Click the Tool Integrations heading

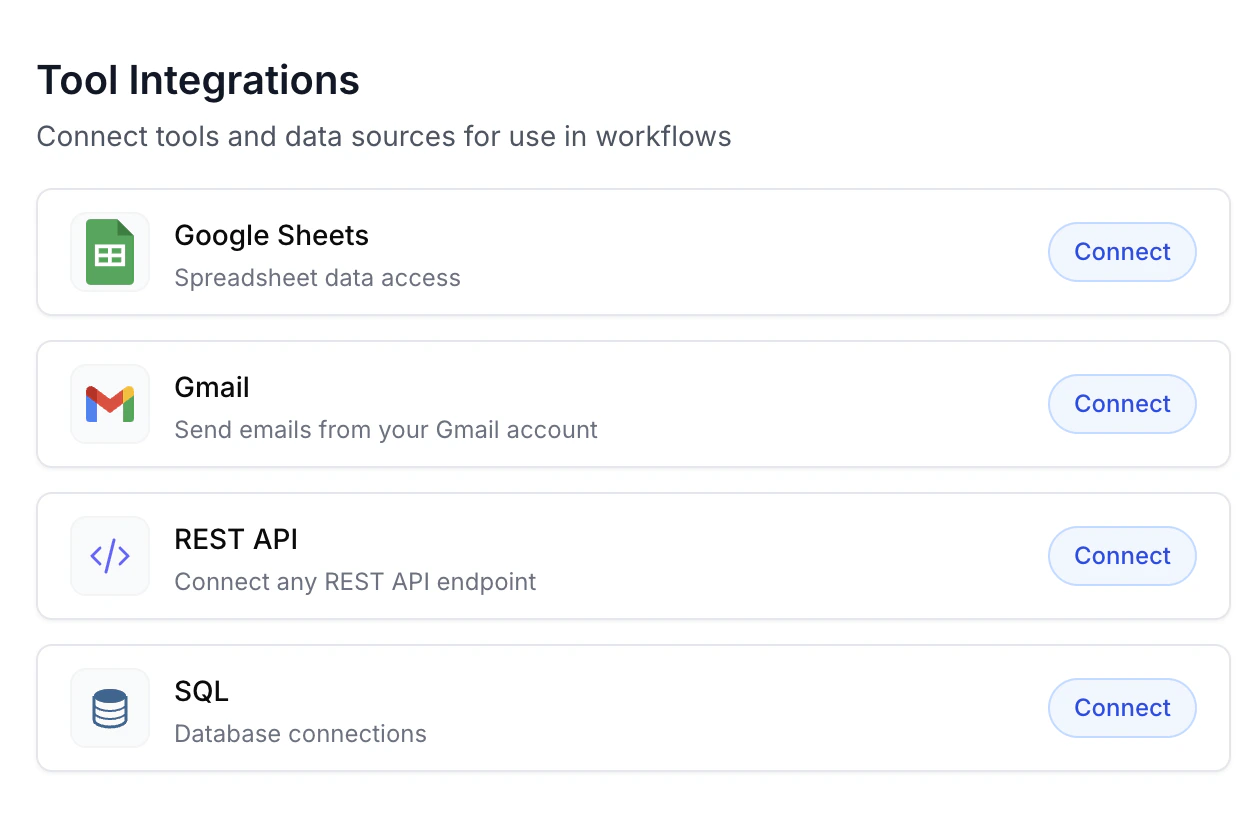(197, 80)
